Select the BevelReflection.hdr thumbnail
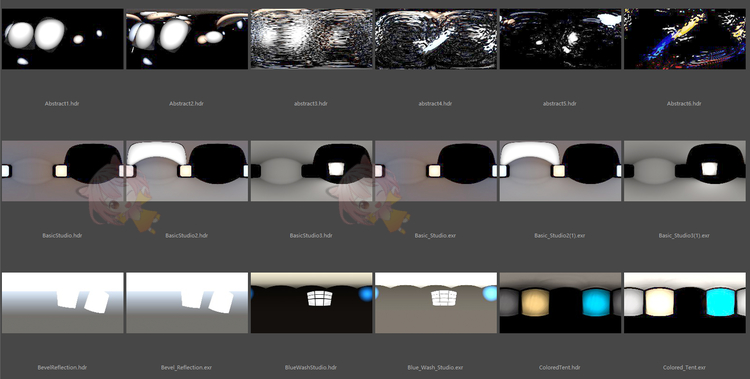Image resolution: width=750 pixels, height=379 pixels. tap(62, 303)
